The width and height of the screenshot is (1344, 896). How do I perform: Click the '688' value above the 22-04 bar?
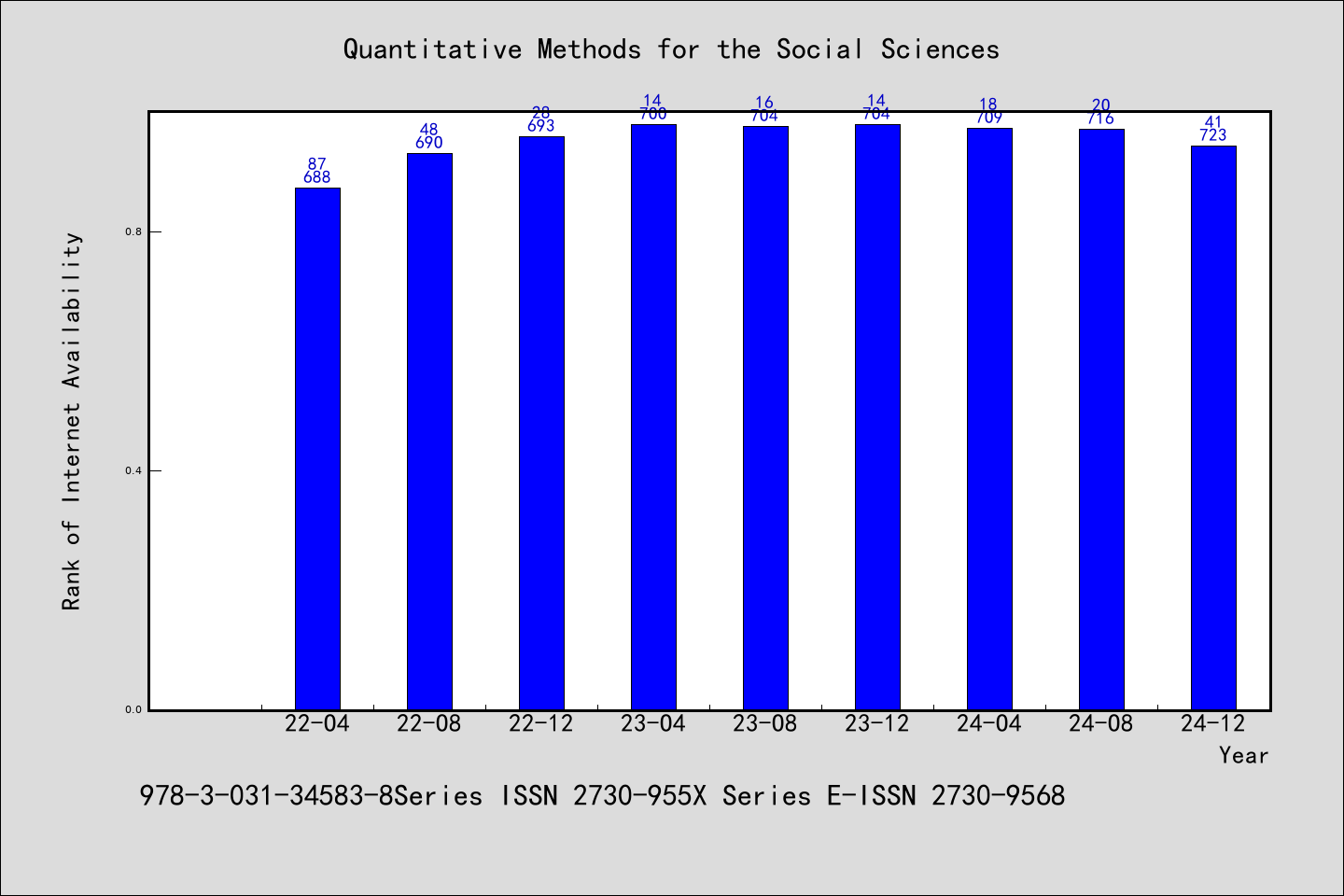pos(317,177)
